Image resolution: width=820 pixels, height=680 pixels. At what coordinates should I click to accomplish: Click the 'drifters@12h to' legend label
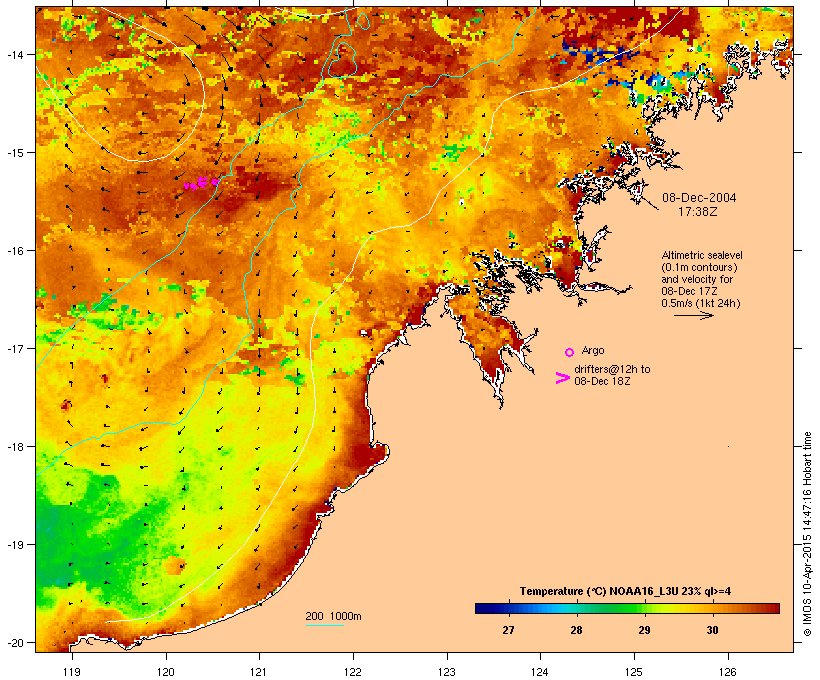[x=612, y=369]
